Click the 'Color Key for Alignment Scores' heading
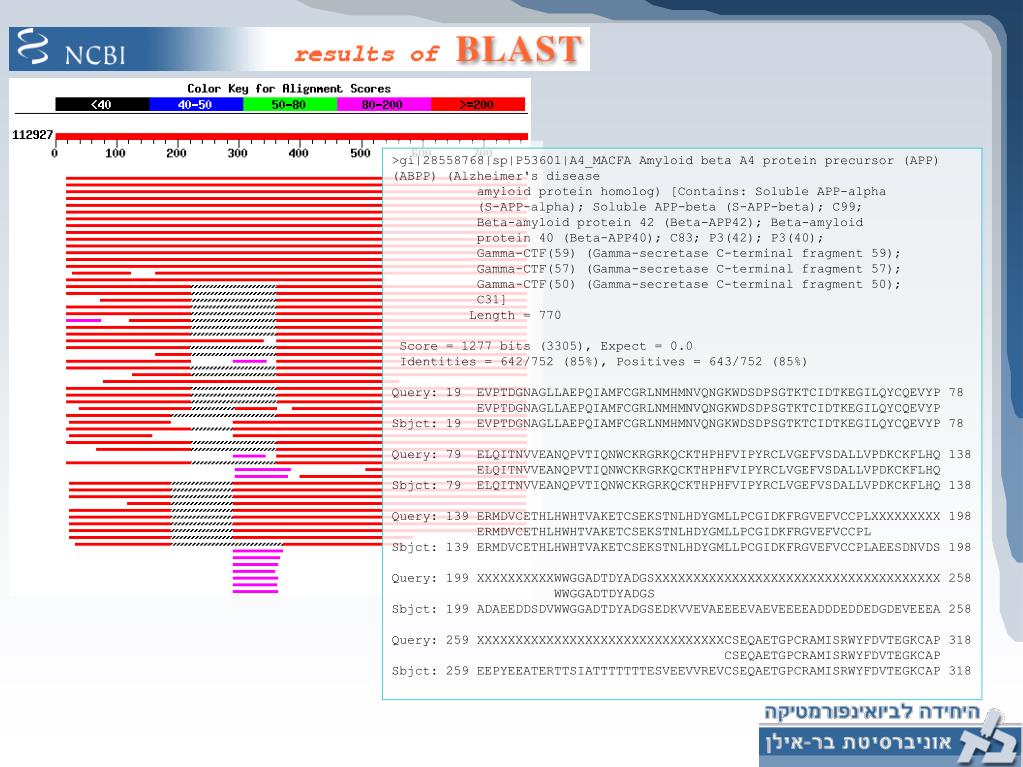 click(288, 88)
